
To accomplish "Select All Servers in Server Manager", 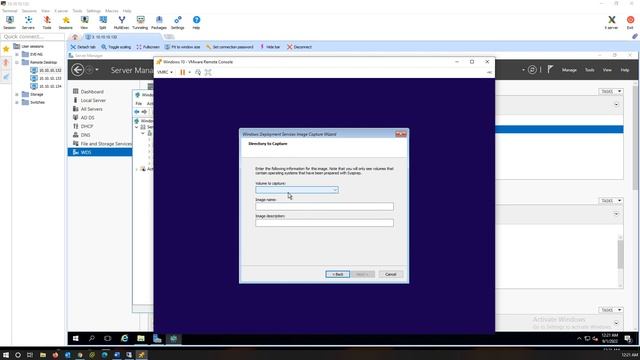I will coord(91,109).
